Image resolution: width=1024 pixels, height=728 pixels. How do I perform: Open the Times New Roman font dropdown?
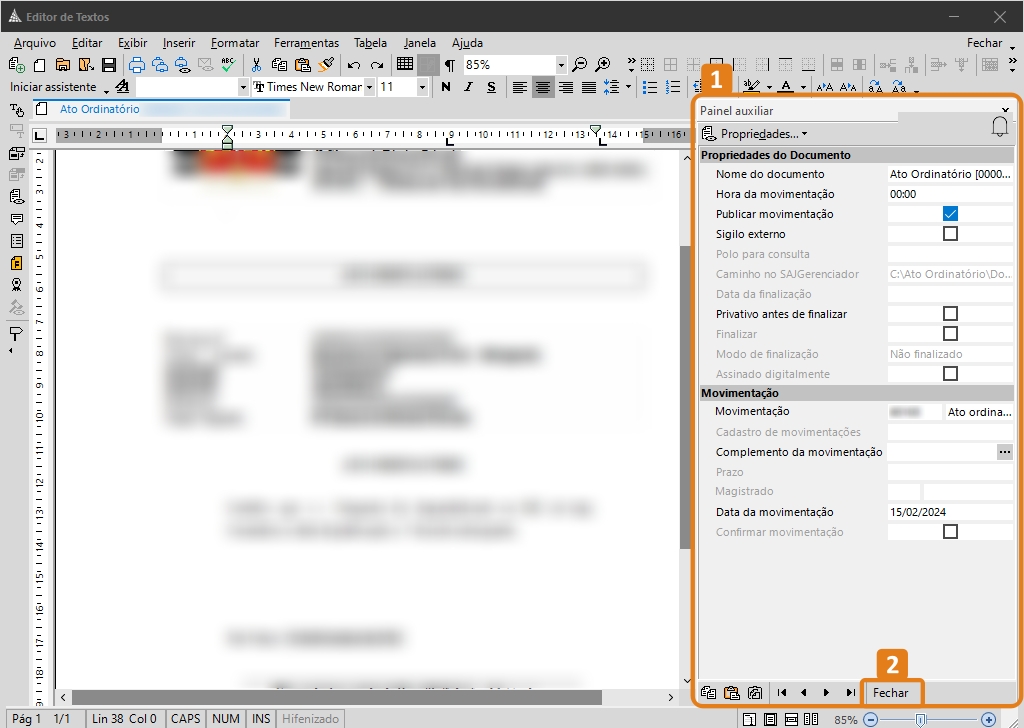pyautogui.click(x=369, y=87)
